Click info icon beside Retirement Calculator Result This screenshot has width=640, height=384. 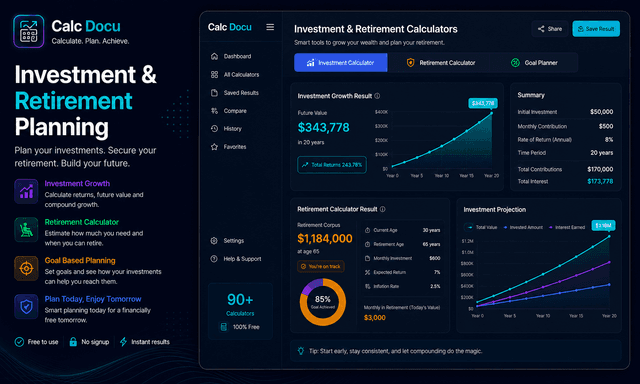(x=382, y=209)
